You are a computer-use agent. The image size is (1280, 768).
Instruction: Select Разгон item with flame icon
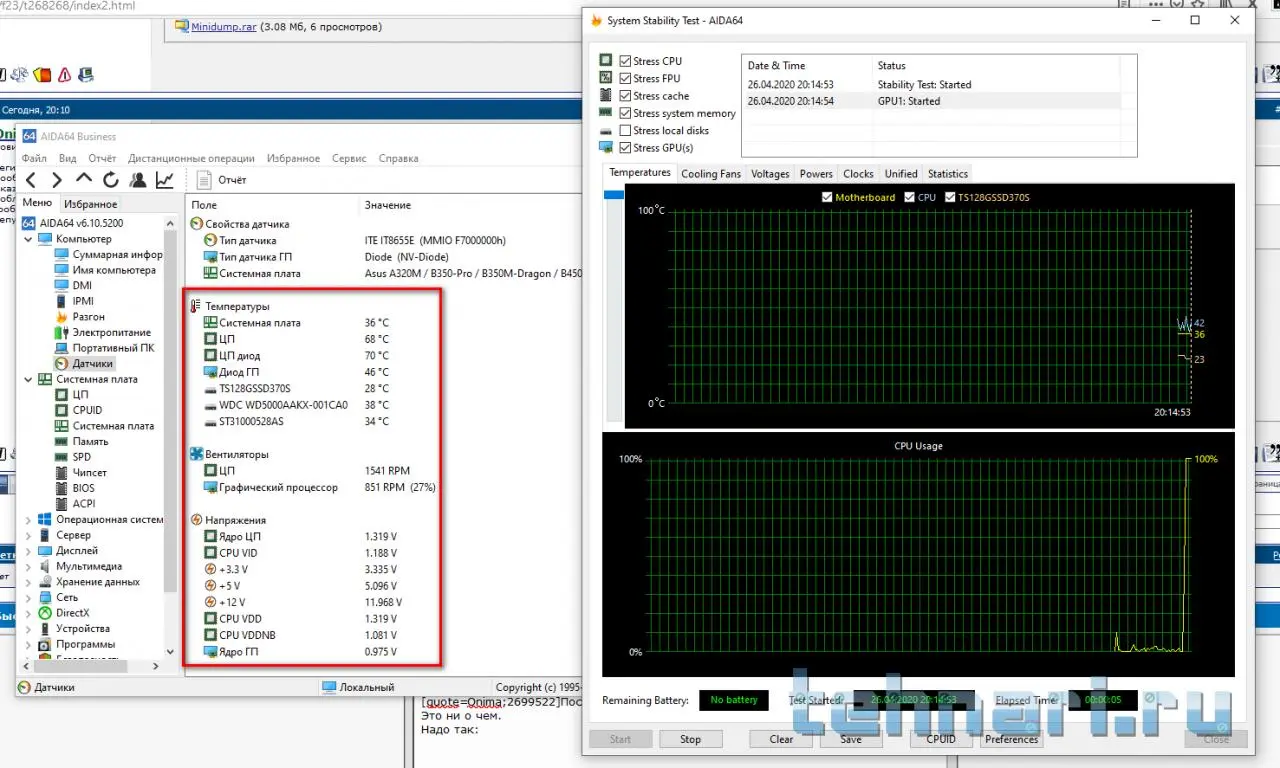(88, 317)
